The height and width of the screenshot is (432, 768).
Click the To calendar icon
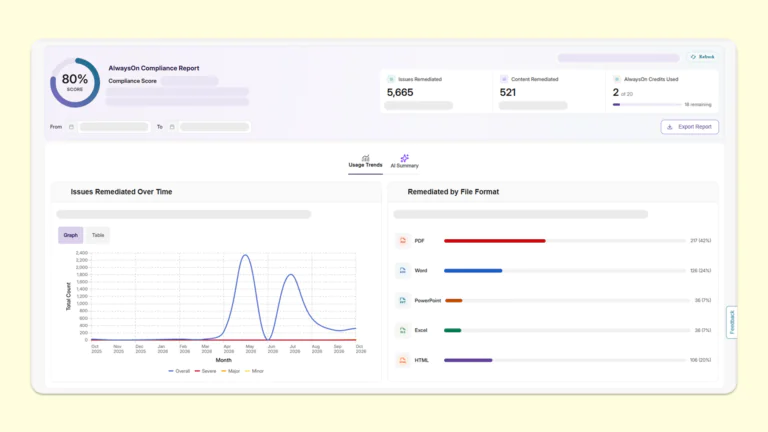[x=172, y=127]
